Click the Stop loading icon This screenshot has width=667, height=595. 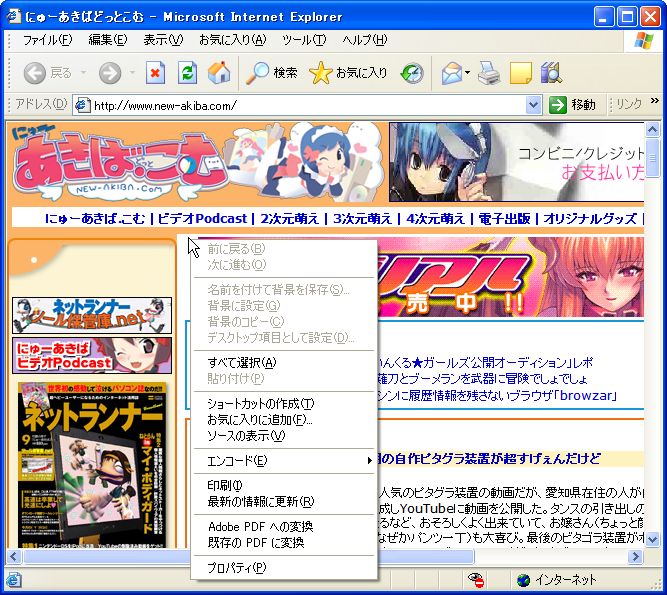[155, 73]
